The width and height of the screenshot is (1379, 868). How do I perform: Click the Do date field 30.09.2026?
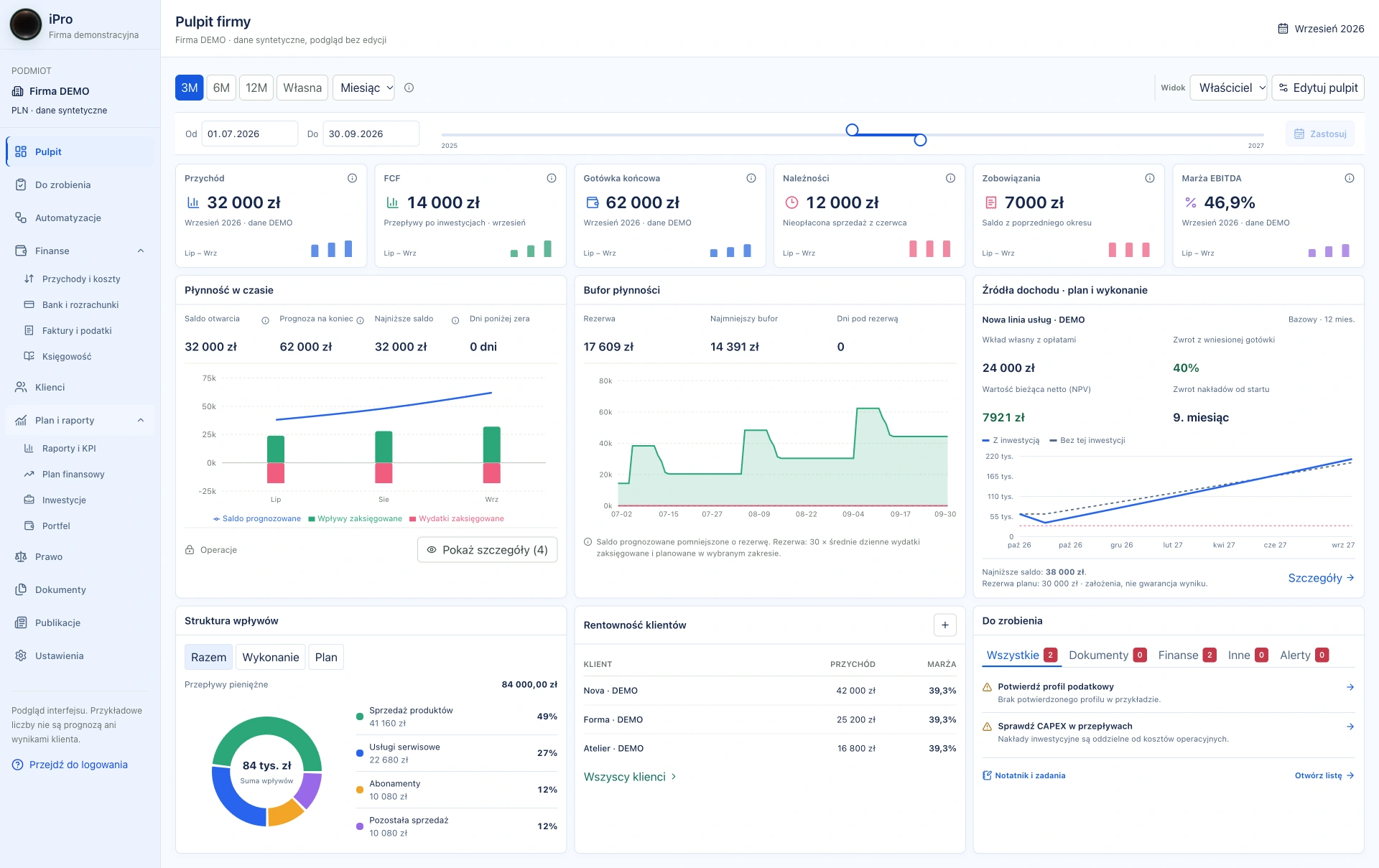pyautogui.click(x=371, y=134)
